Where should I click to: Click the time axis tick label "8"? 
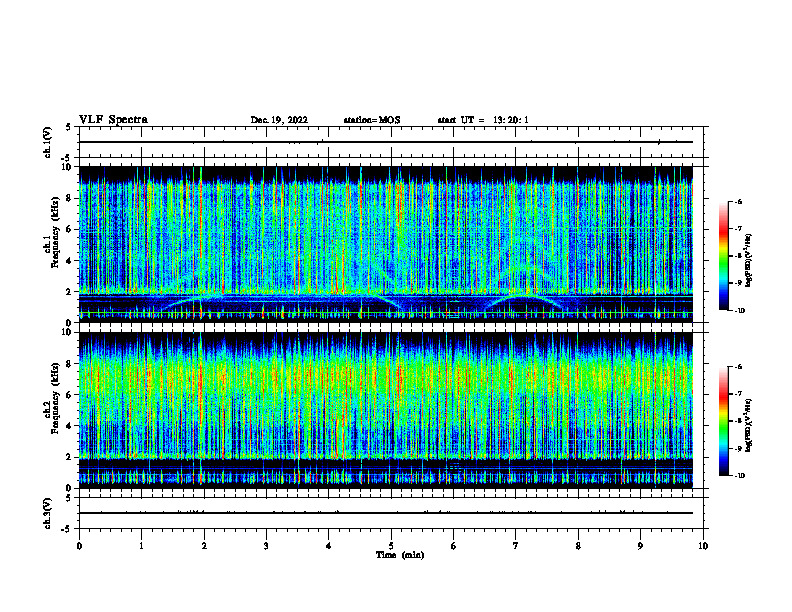point(578,546)
